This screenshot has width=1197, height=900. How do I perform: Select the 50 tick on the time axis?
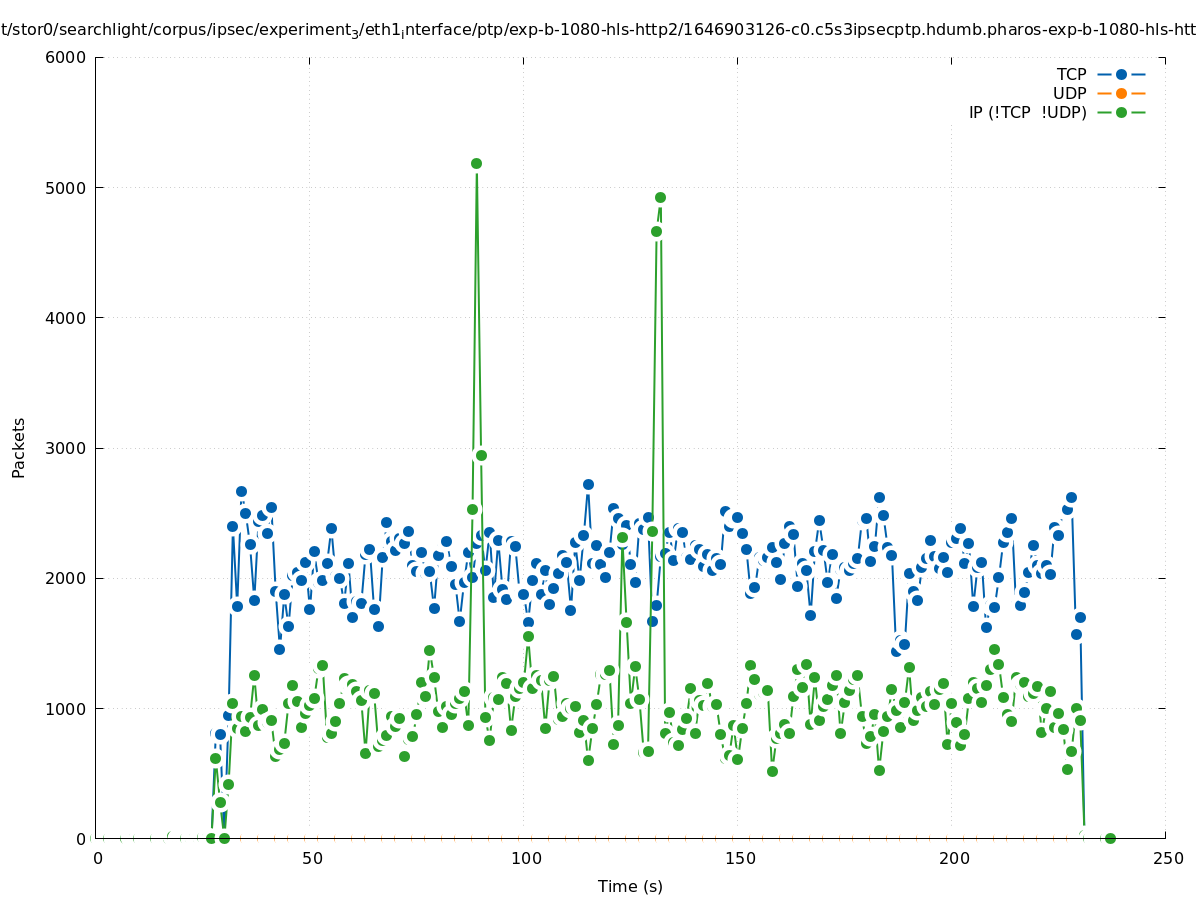click(312, 858)
